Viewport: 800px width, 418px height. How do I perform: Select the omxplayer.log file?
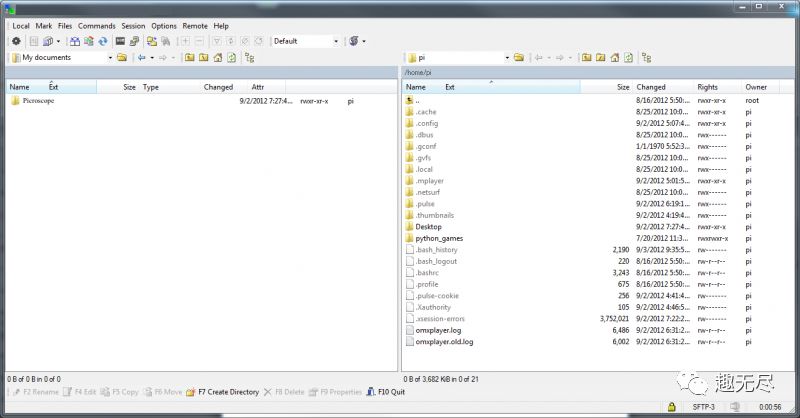click(438, 330)
